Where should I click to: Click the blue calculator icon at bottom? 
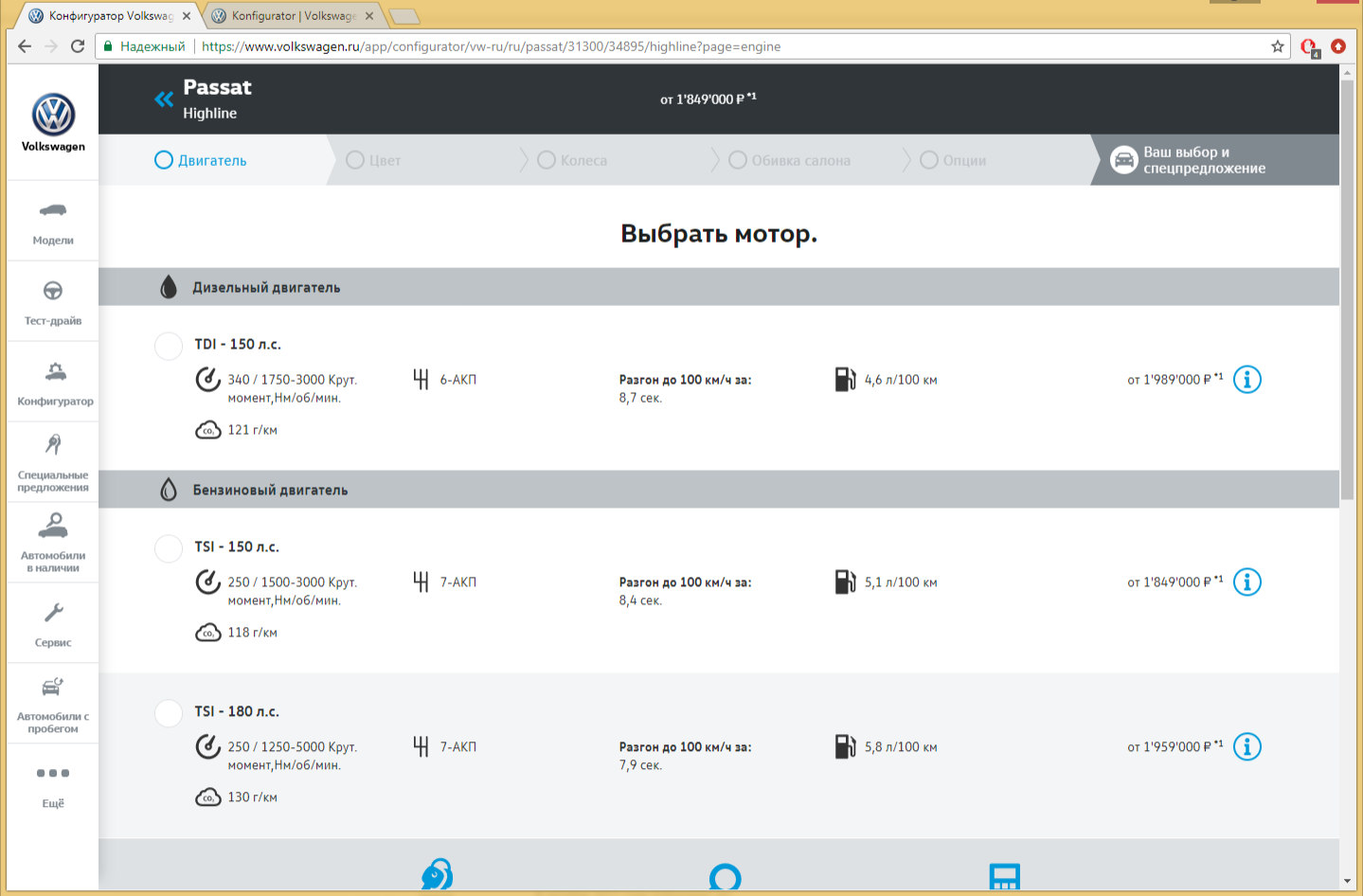[1005, 876]
